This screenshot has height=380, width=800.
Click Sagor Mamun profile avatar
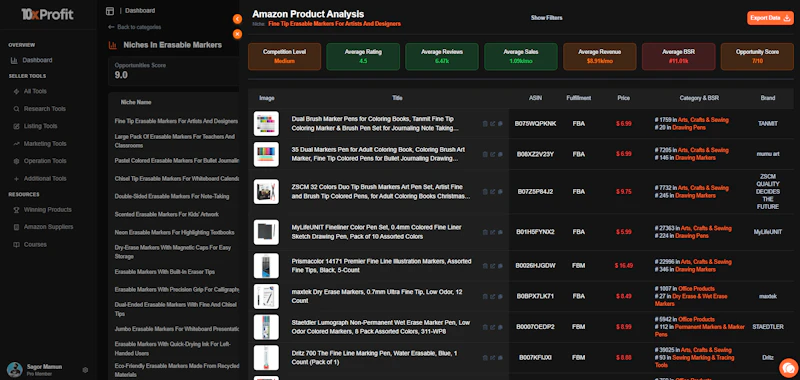pos(14,370)
